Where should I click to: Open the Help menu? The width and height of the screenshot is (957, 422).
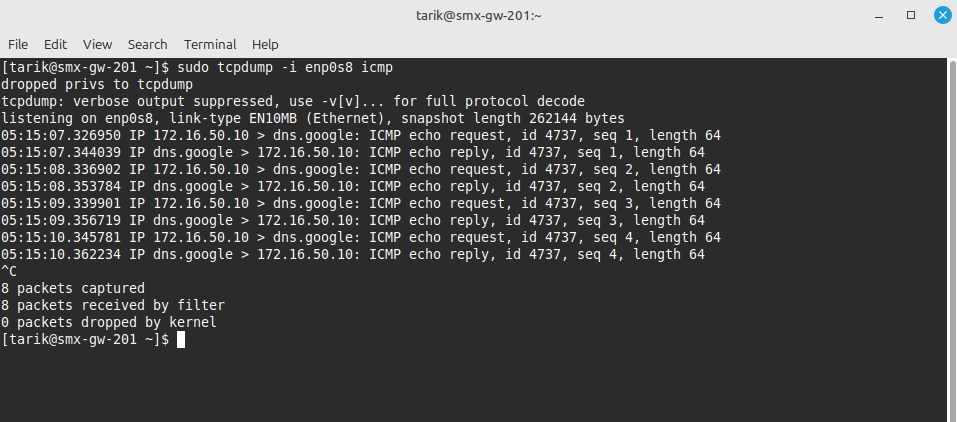(265, 45)
